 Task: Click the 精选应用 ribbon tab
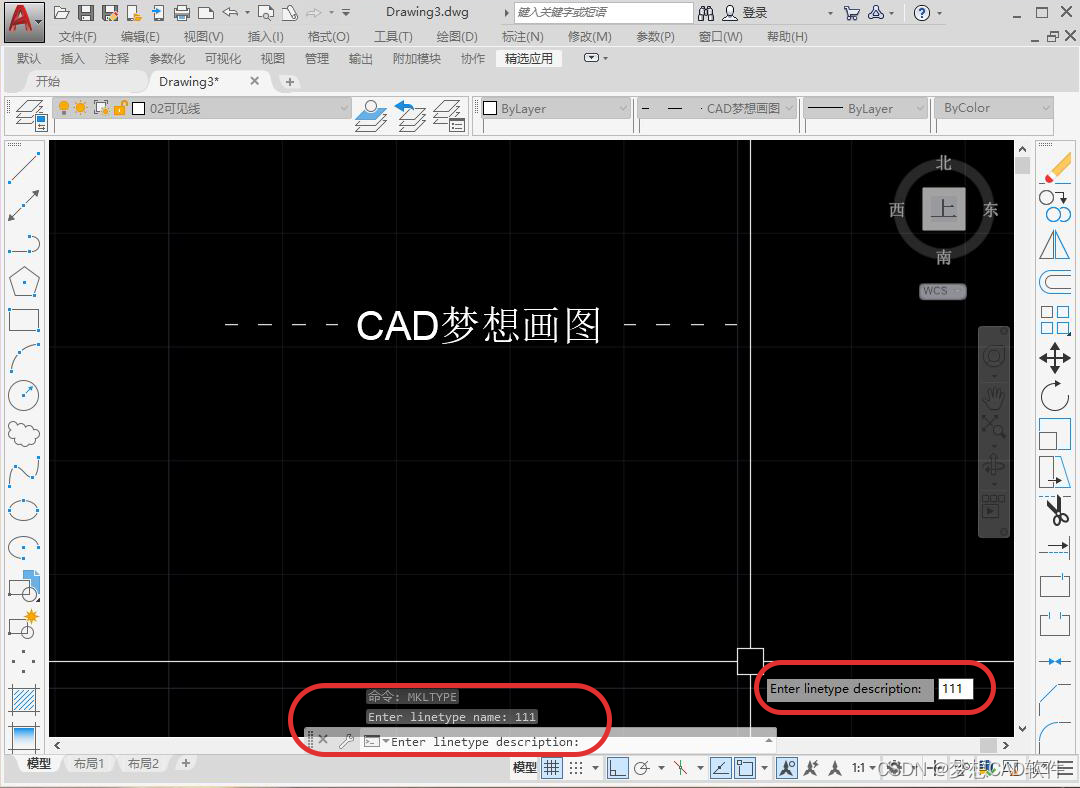[x=528, y=58]
